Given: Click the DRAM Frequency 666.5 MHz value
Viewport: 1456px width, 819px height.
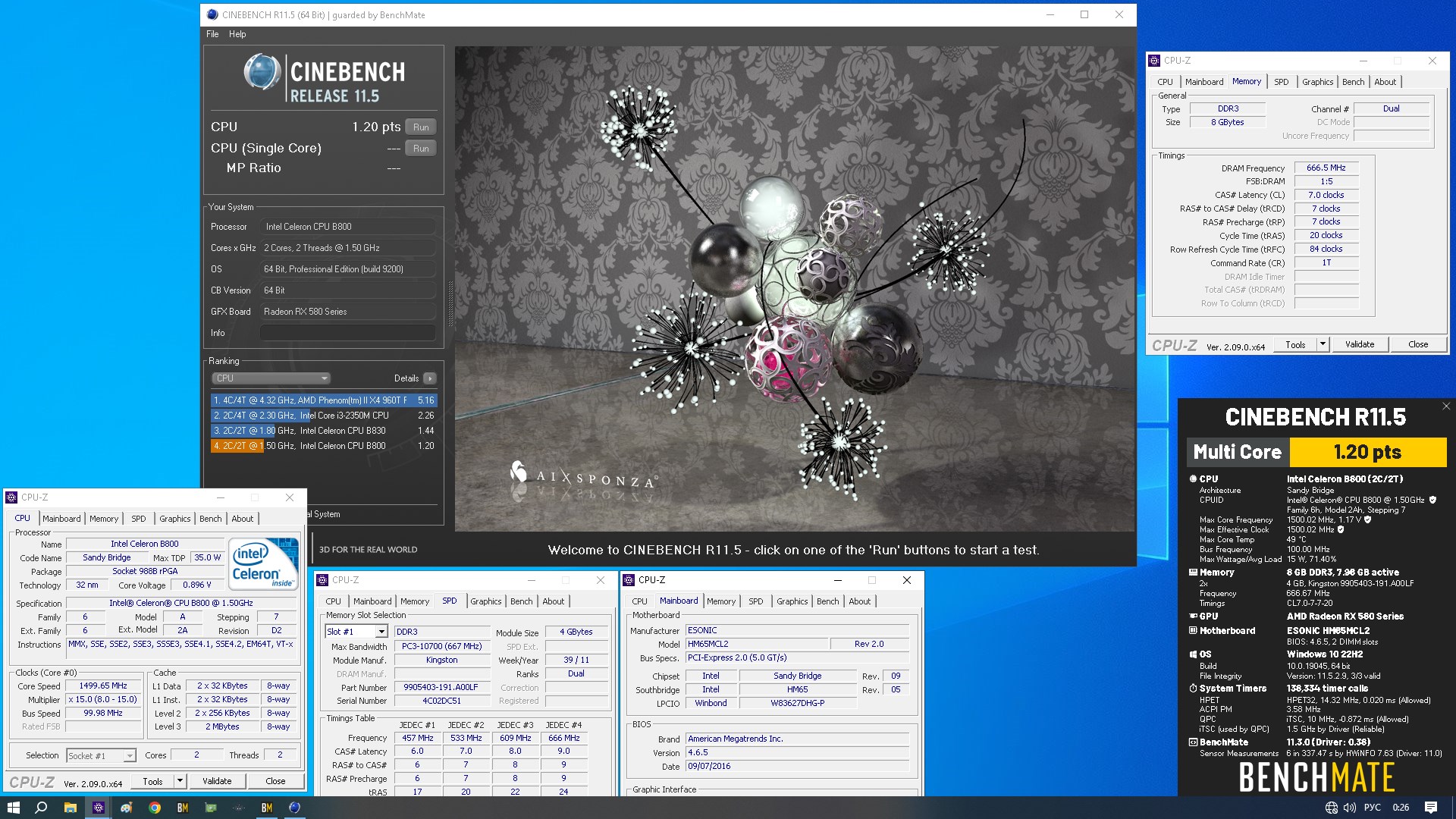Looking at the screenshot, I should (x=1326, y=168).
